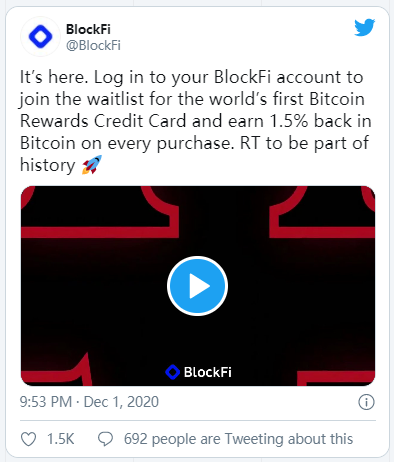Open the '9:53 PM' timestamp link
The height and width of the screenshot is (462, 394).
pyautogui.click(x=46, y=402)
